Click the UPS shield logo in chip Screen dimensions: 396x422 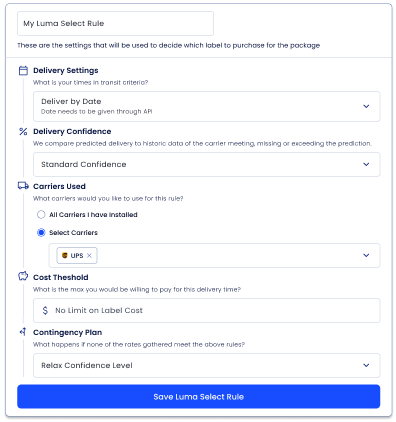coord(65,255)
